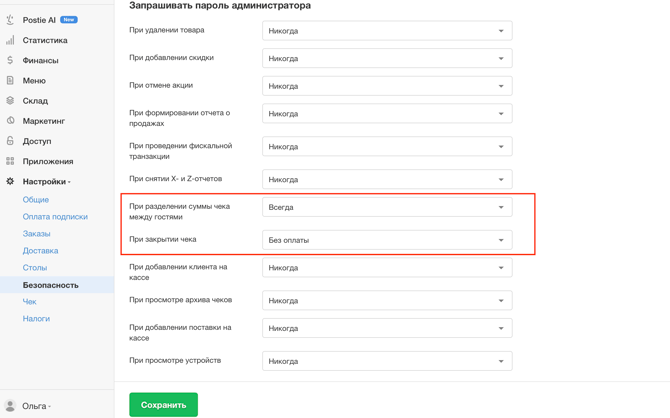This screenshot has width=670, height=418.
Task: Open the При отмене акции dropdown
Action: [x=387, y=86]
